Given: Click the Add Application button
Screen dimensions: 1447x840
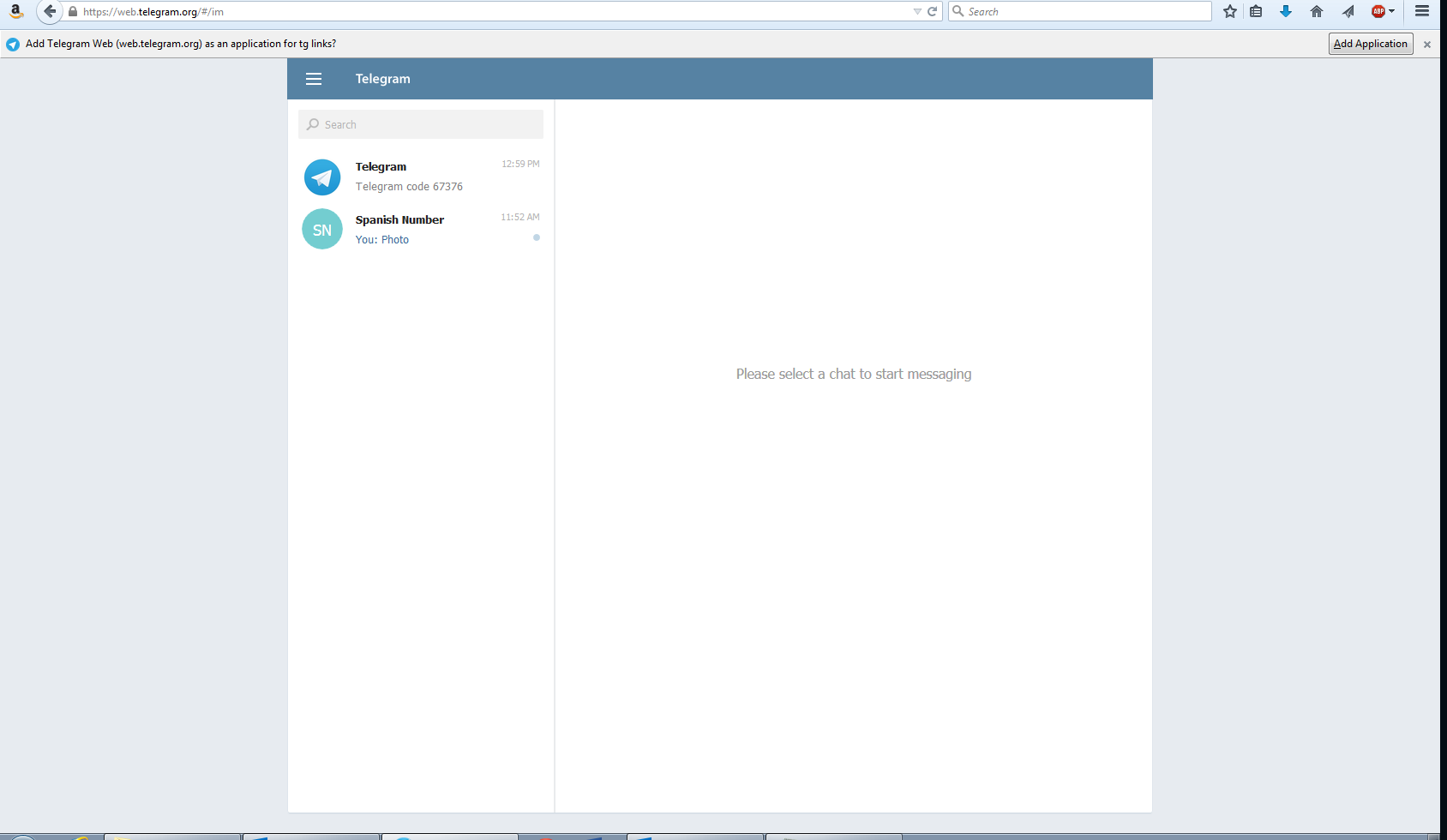Looking at the screenshot, I should coord(1371,44).
